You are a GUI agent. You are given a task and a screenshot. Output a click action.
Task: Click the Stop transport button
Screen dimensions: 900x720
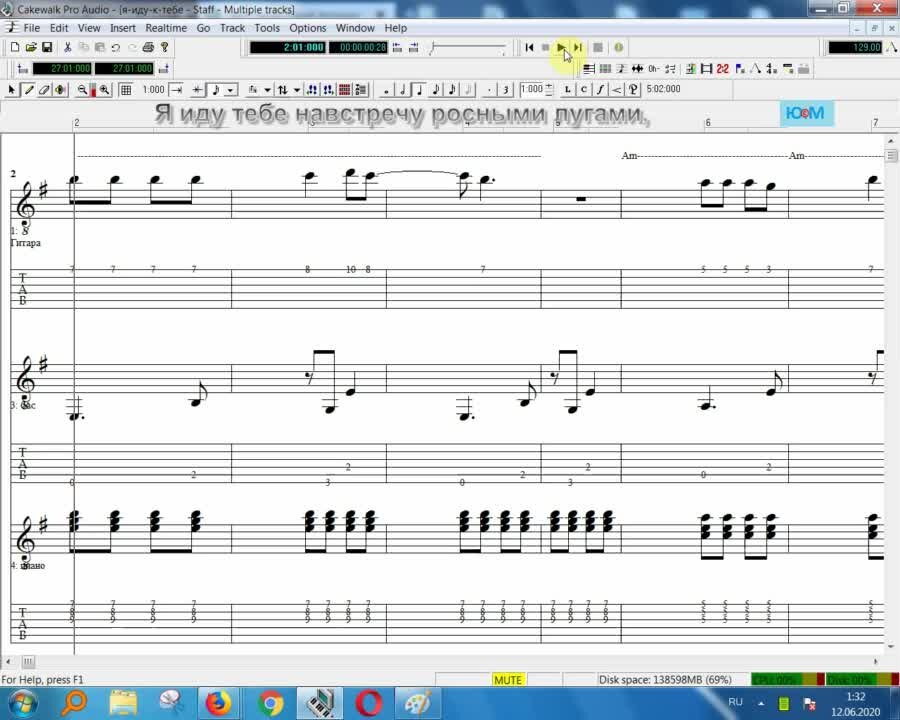pos(545,48)
